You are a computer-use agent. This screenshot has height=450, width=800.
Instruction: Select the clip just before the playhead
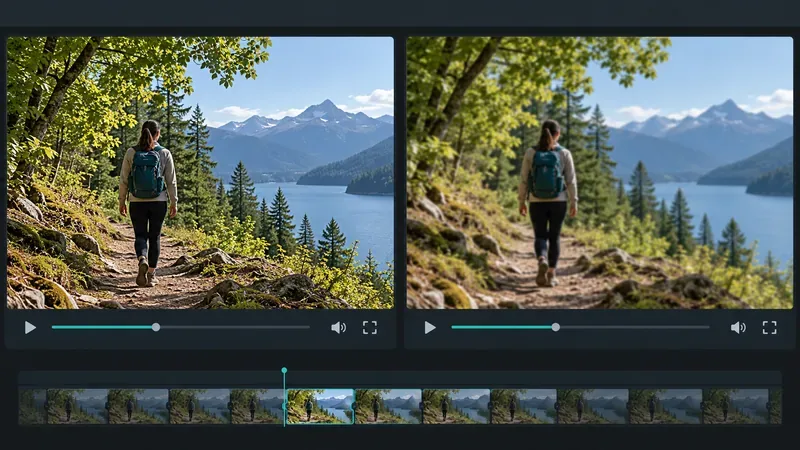(257, 406)
